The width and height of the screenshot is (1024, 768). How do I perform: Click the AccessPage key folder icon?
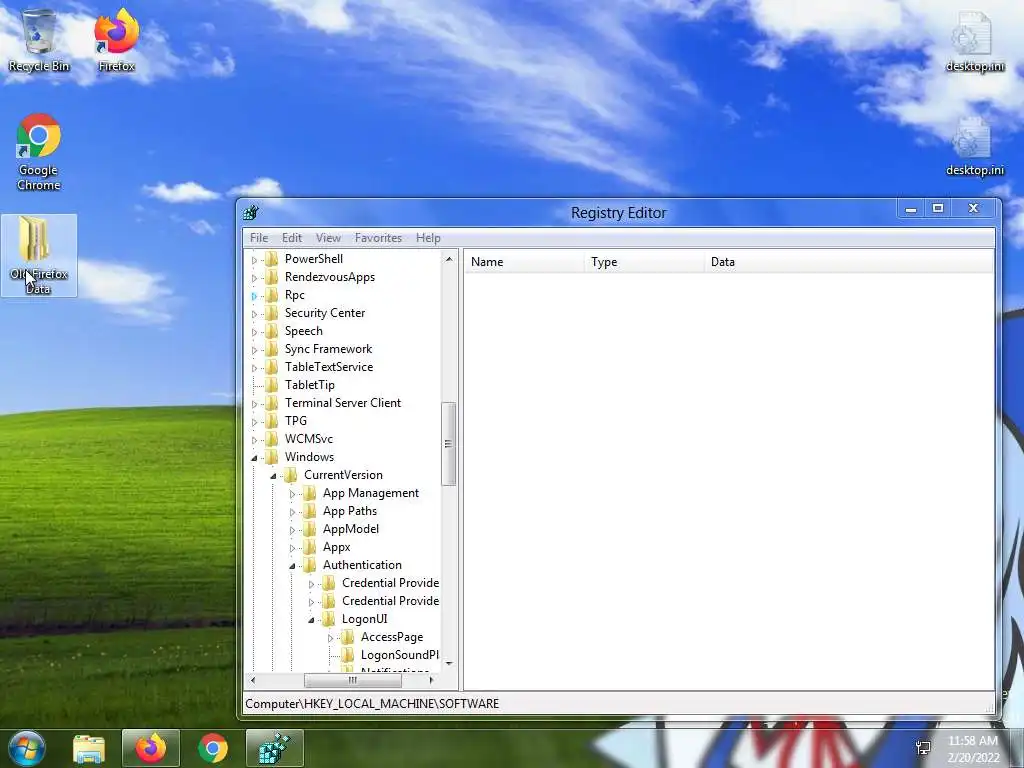tap(347, 637)
